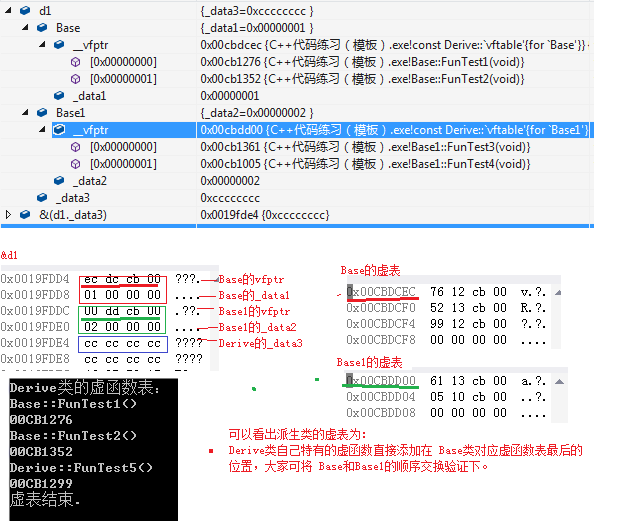Click the _data1 field cube icon

(x=59, y=96)
